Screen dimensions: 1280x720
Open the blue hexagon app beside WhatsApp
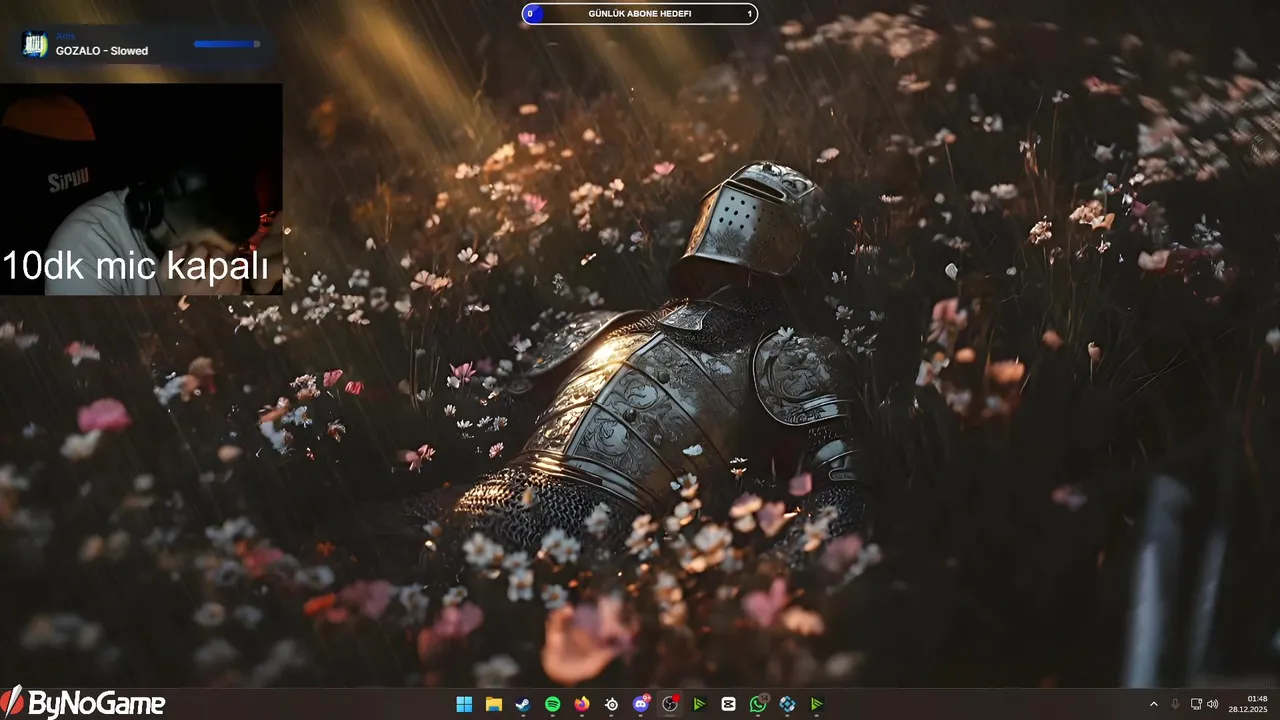pyautogui.click(x=788, y=704)
